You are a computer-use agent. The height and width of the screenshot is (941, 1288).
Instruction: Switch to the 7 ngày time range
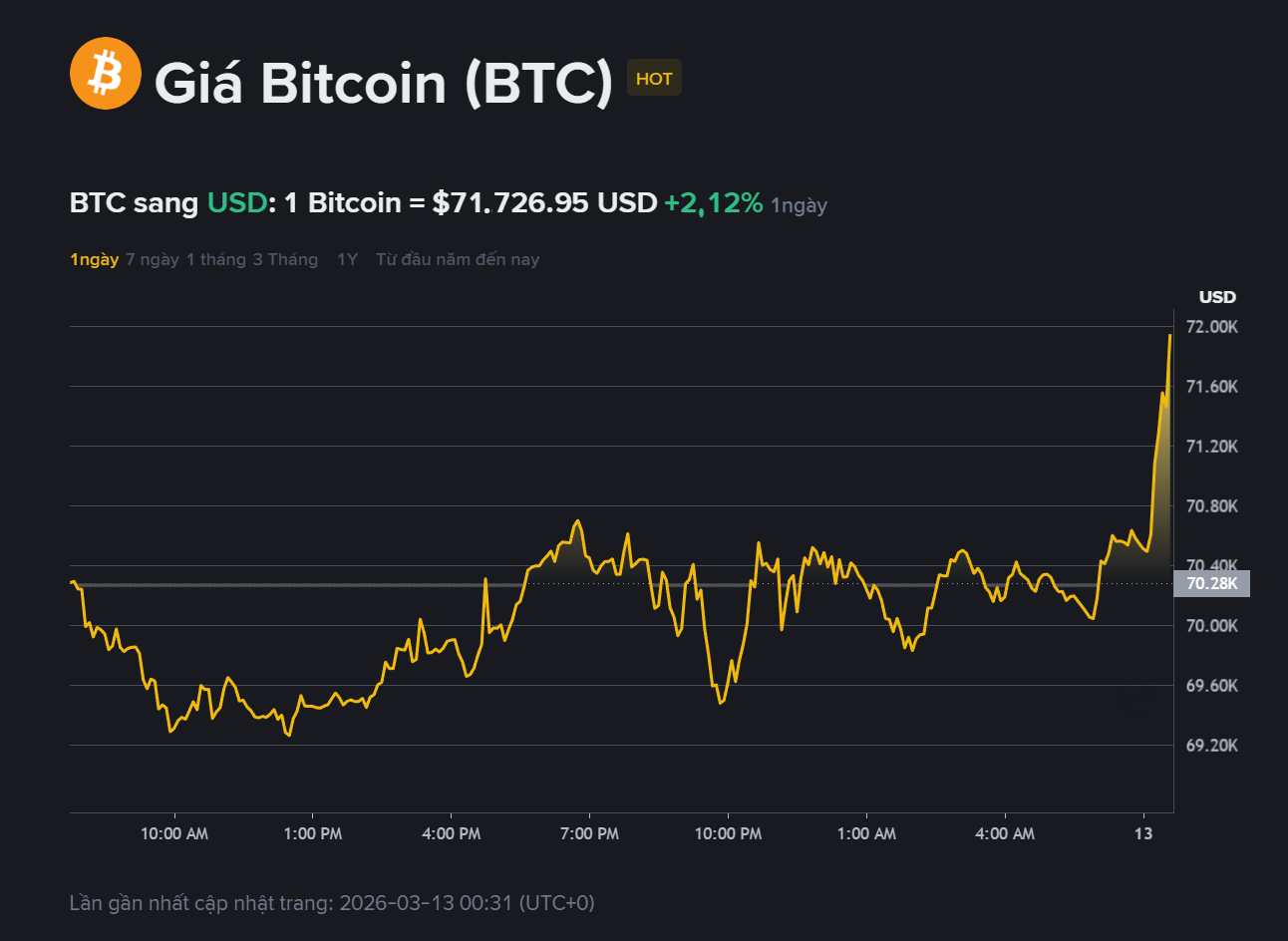tap(150, 259)
